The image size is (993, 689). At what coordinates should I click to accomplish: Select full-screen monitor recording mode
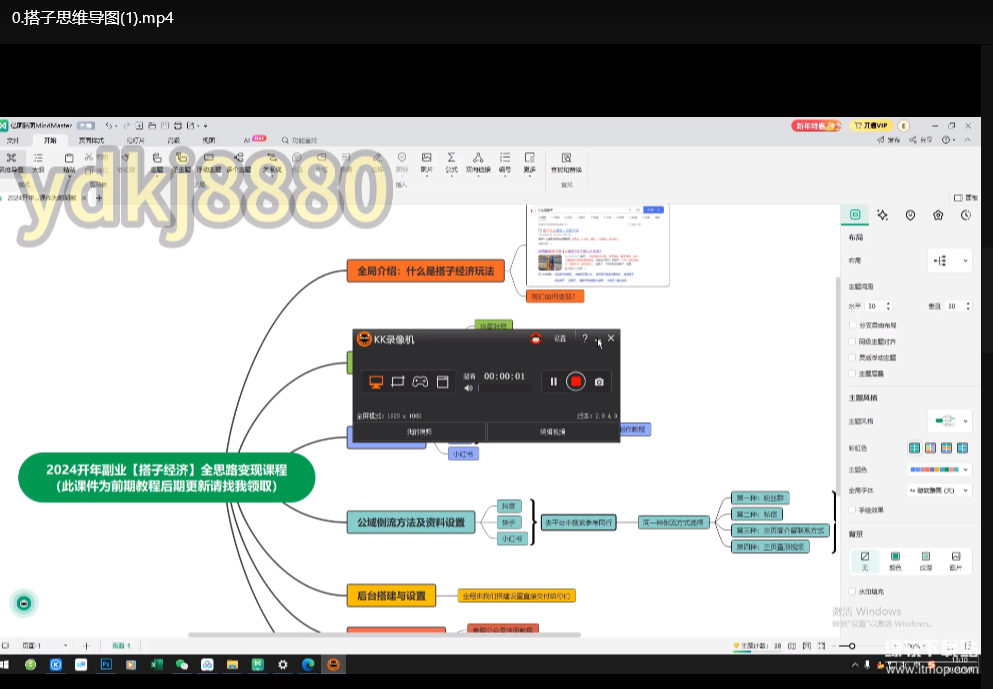[377, 381]
